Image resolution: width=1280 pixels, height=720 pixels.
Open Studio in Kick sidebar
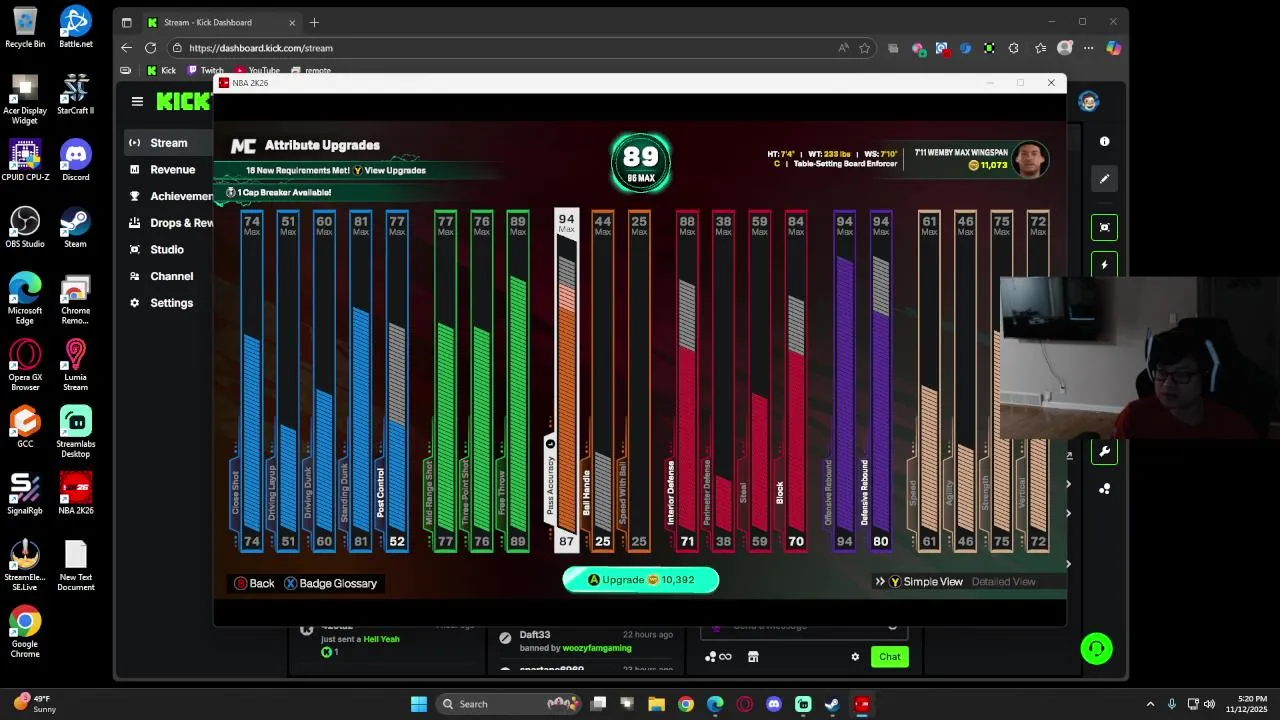click(x=168, y=249)
